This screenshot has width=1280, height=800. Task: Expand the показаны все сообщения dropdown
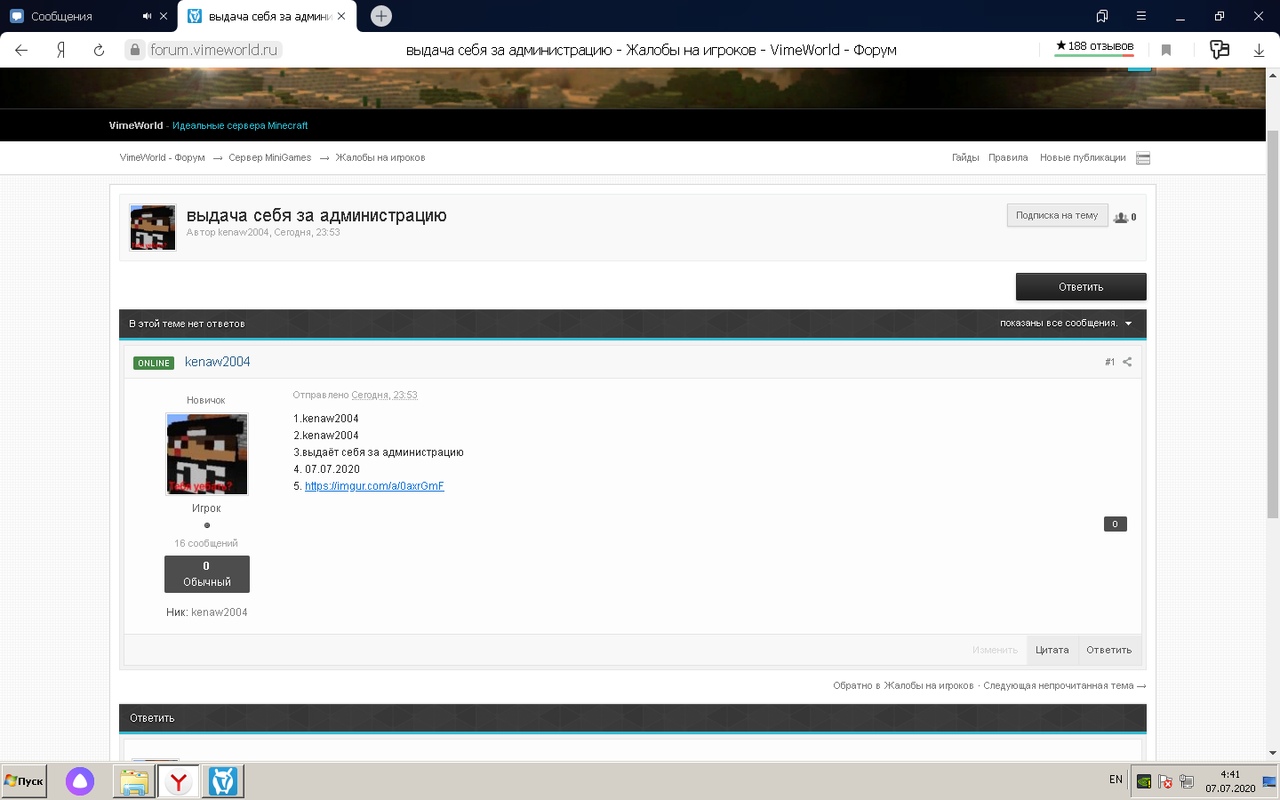[x=1066, y=324]
